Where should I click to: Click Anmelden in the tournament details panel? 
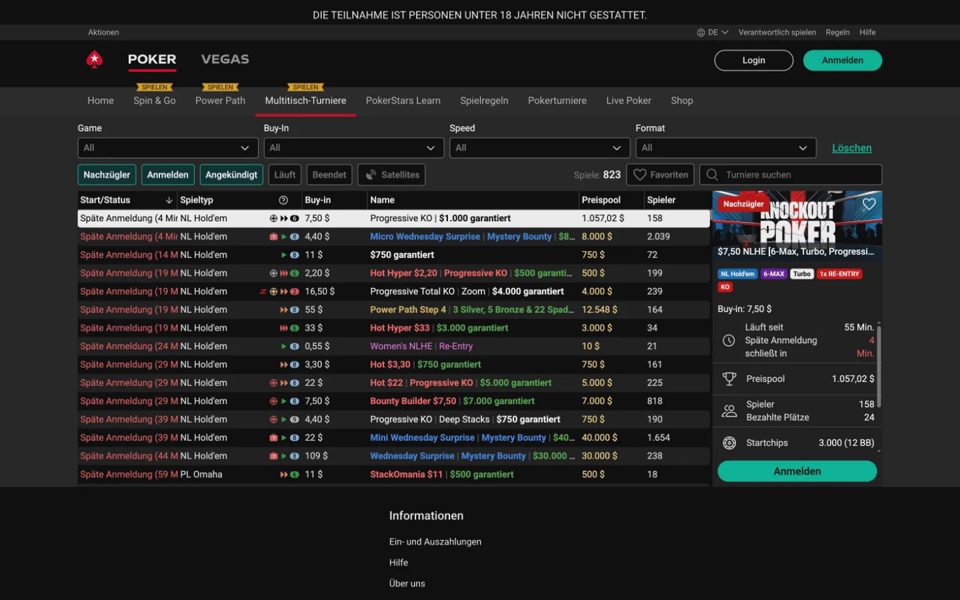pos(797,471)
